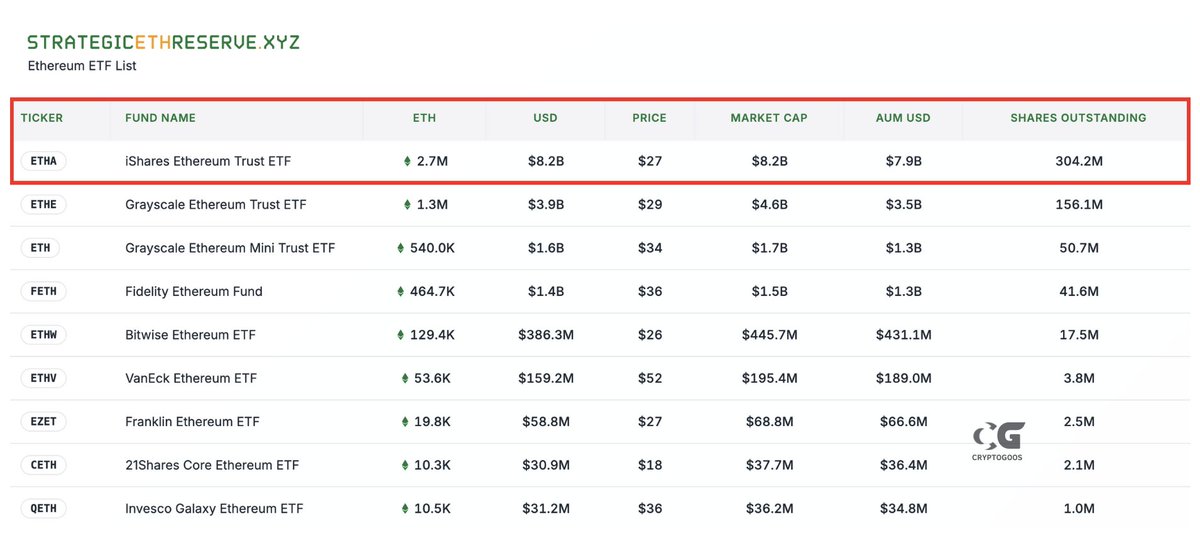Click the Ethereum icon beside 19.8K

coord(405,421)
